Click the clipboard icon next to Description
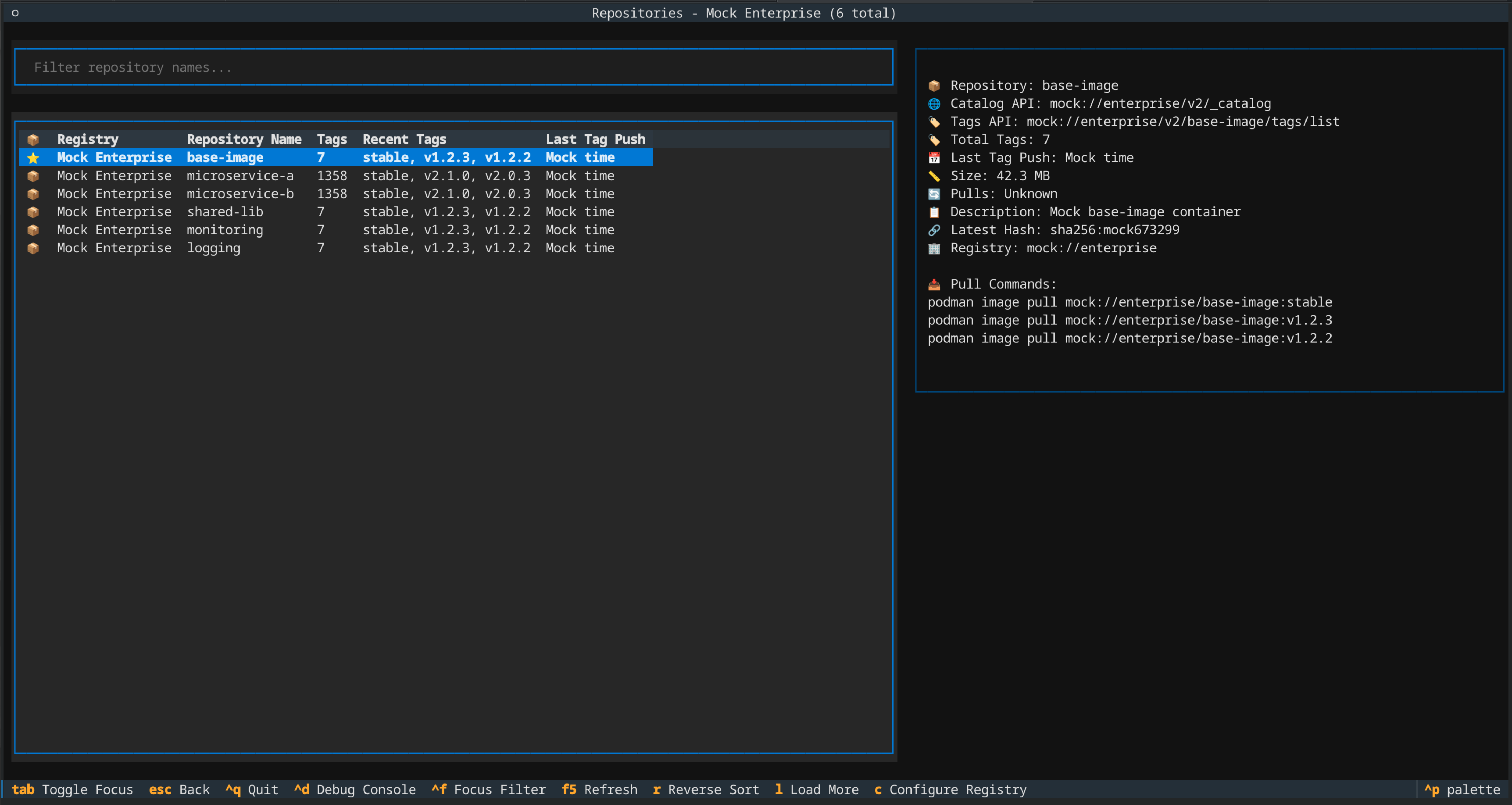The image size is (1512, 805). pyautogui.click(x=934, y=211)
